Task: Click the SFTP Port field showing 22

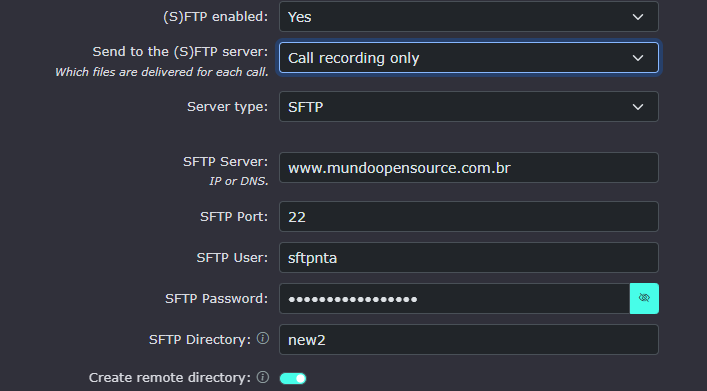Action: [469, 217]
